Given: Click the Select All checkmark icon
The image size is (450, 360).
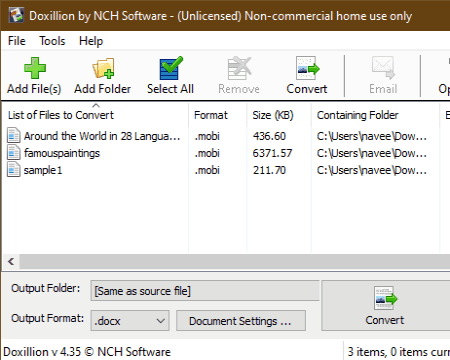Looking at the screenshot, I should 171,68.
